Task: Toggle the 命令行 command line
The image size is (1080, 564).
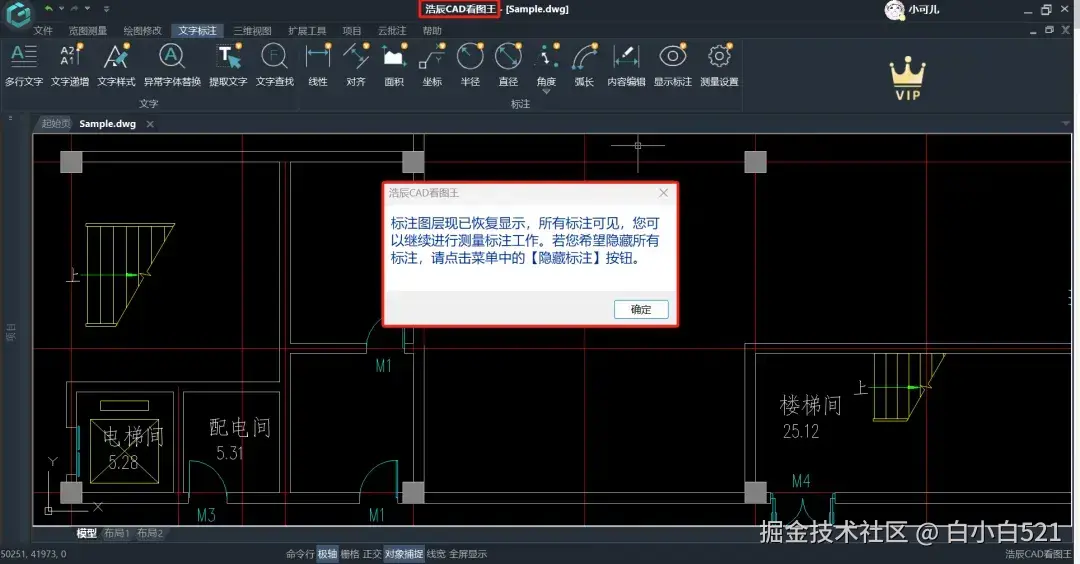Action: 300,554
